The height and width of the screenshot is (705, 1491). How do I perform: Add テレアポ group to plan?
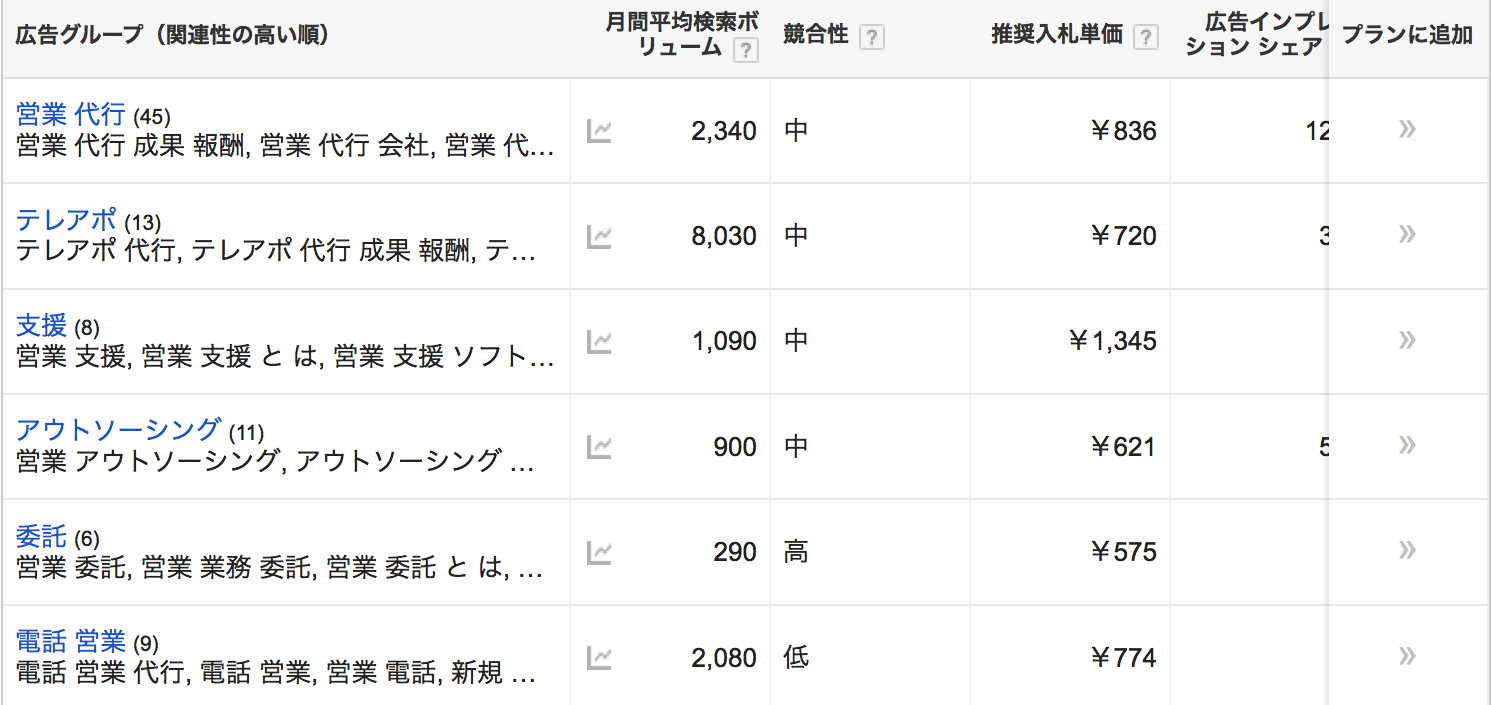click(1407, 234)
